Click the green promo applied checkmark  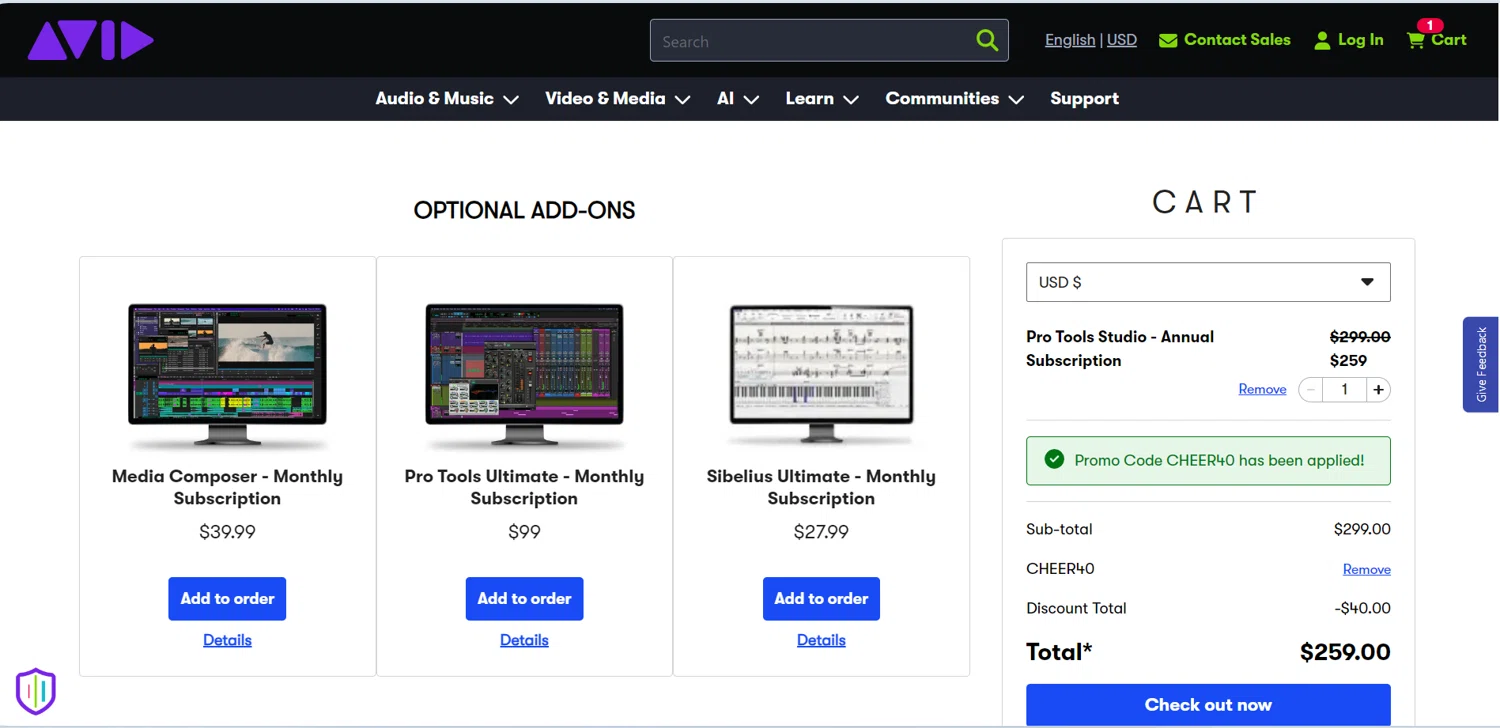pyautogui.click(x=1053, y=460)
